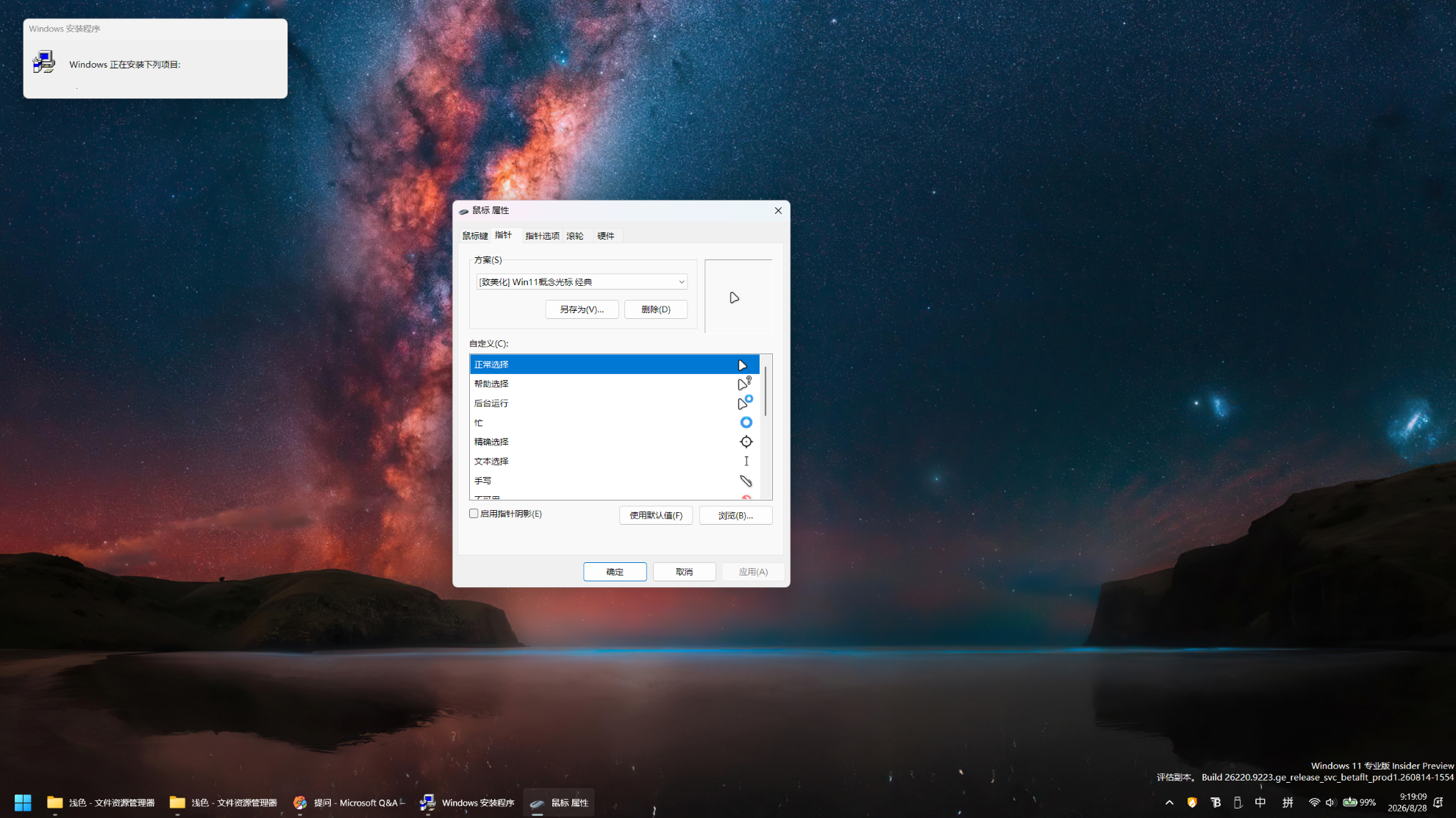1456x818 pixels.
Task: Click the busy ring cursor icon for 忙
Action: [746, 423]
